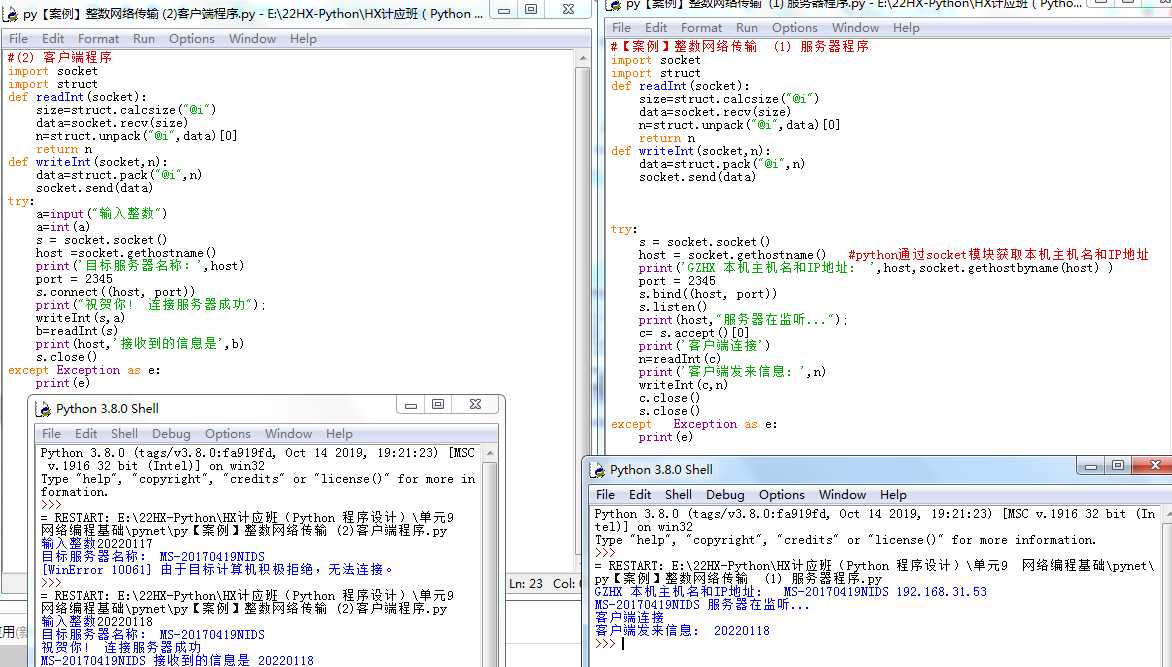Click the Python icon of the right Shell window
Viewport: 1172px width, 667px height.
pyautogui.click(x=597, y=469)
